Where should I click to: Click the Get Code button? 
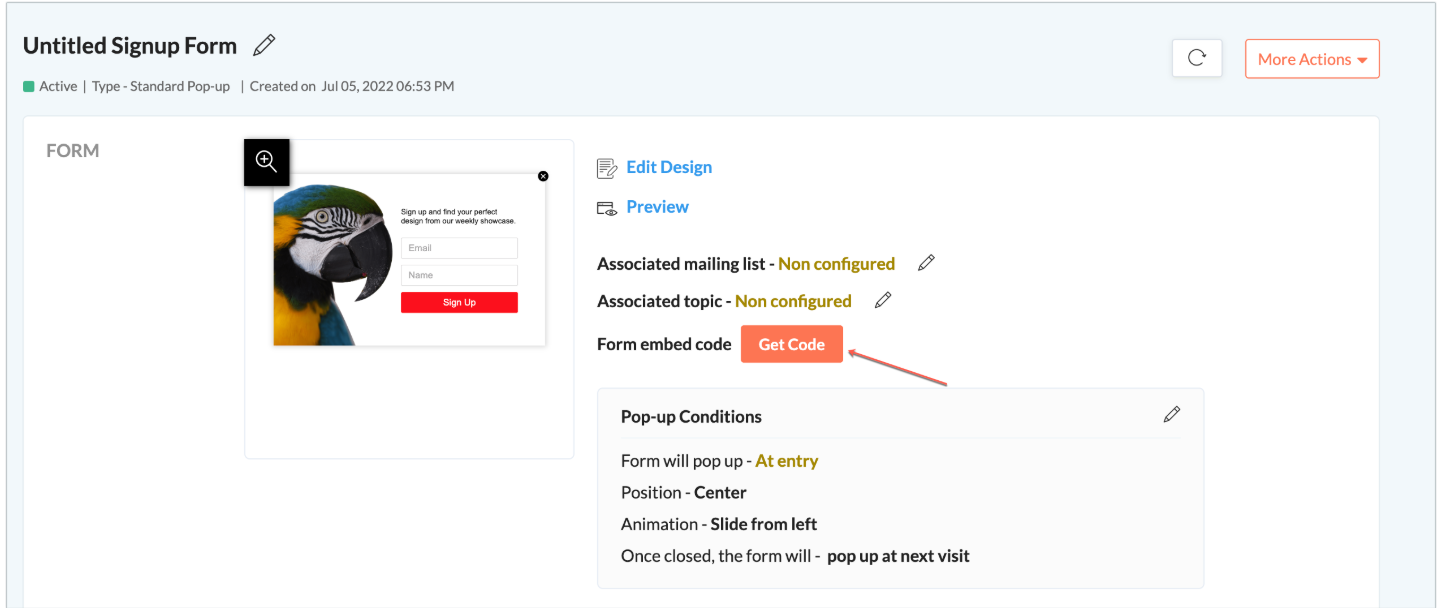click(x=791, y=344)
